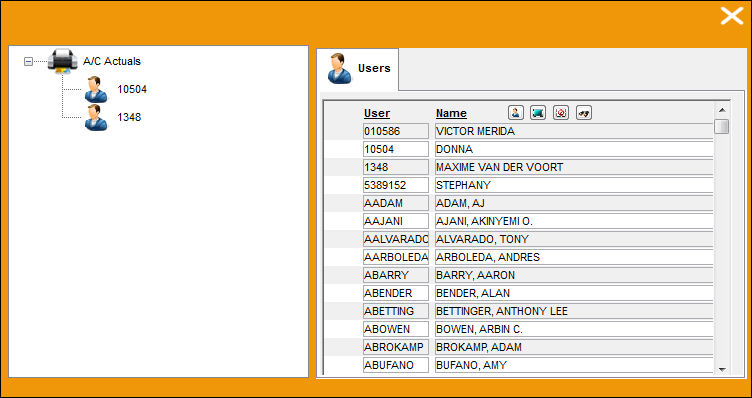The image size is (752, 398).
Task: Click the red deselect icon in header
Action: [x=561, y=113]
